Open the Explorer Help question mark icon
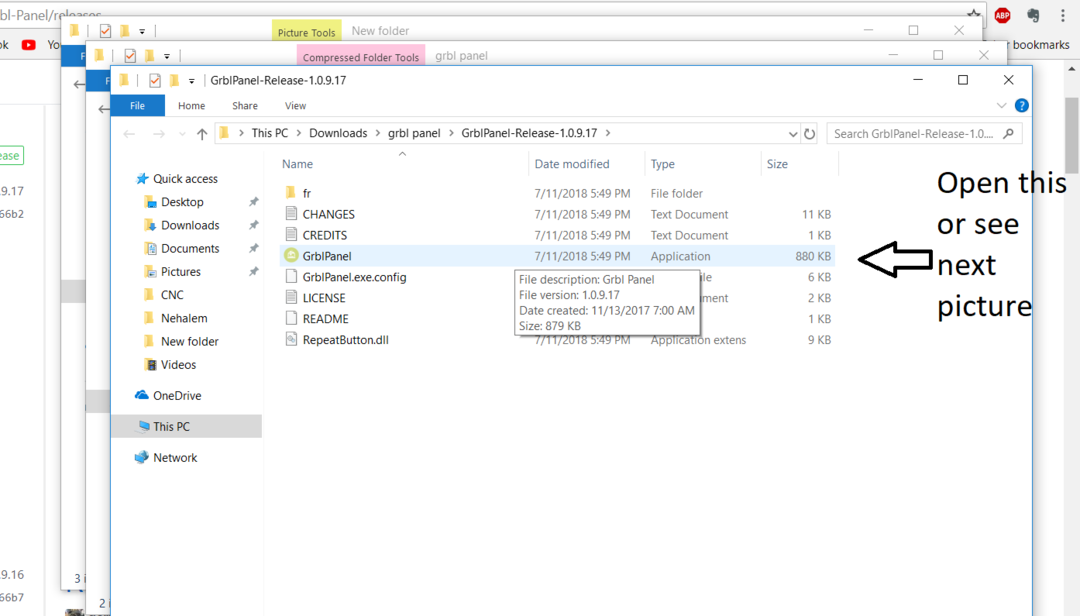This screenshot has height=616, width=1080. click(1021, 106)
